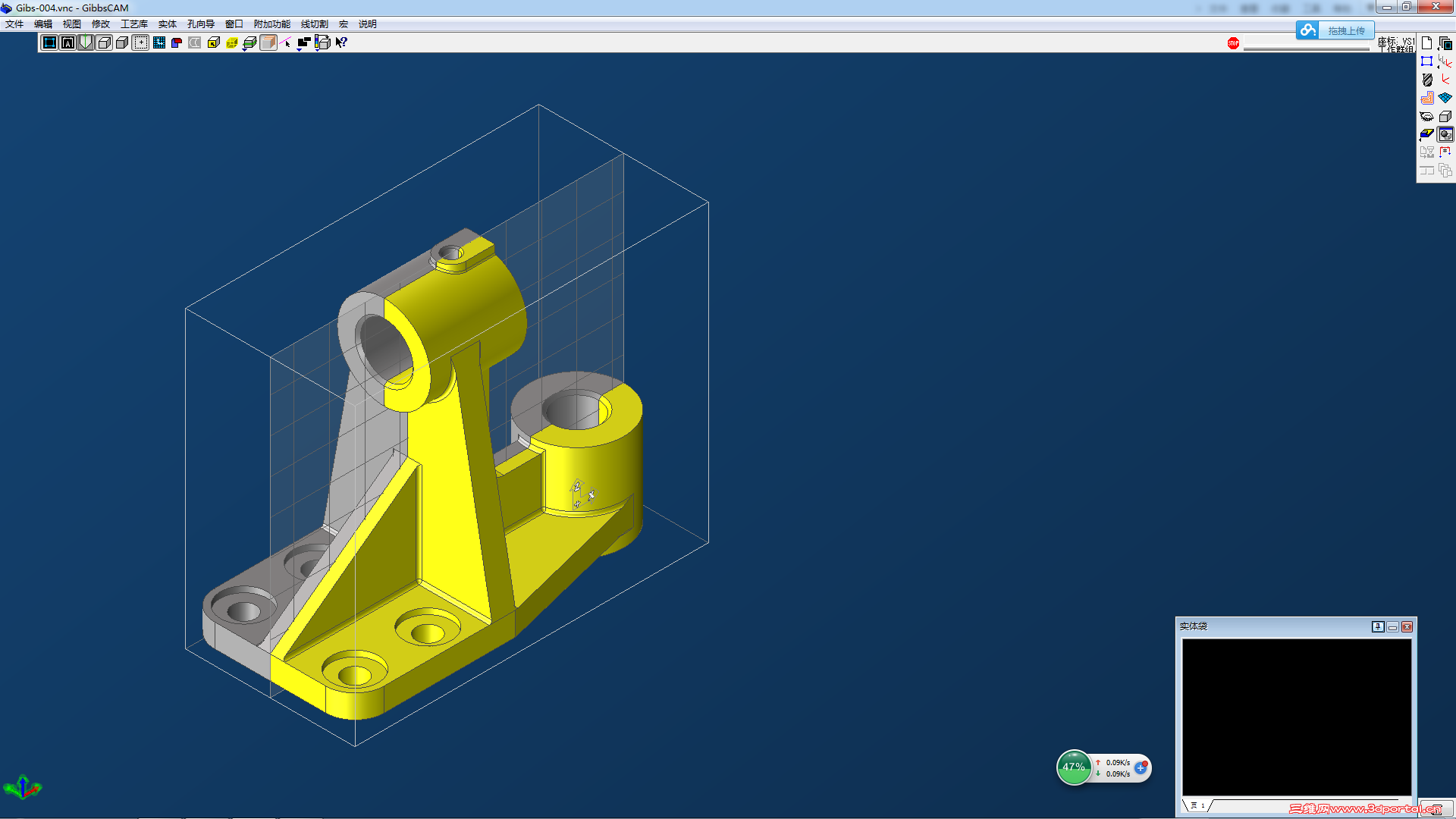The width and height of the screenshot is (1456, 819).
Task: Pin the 实体袋 panel
Action: 1378,626
